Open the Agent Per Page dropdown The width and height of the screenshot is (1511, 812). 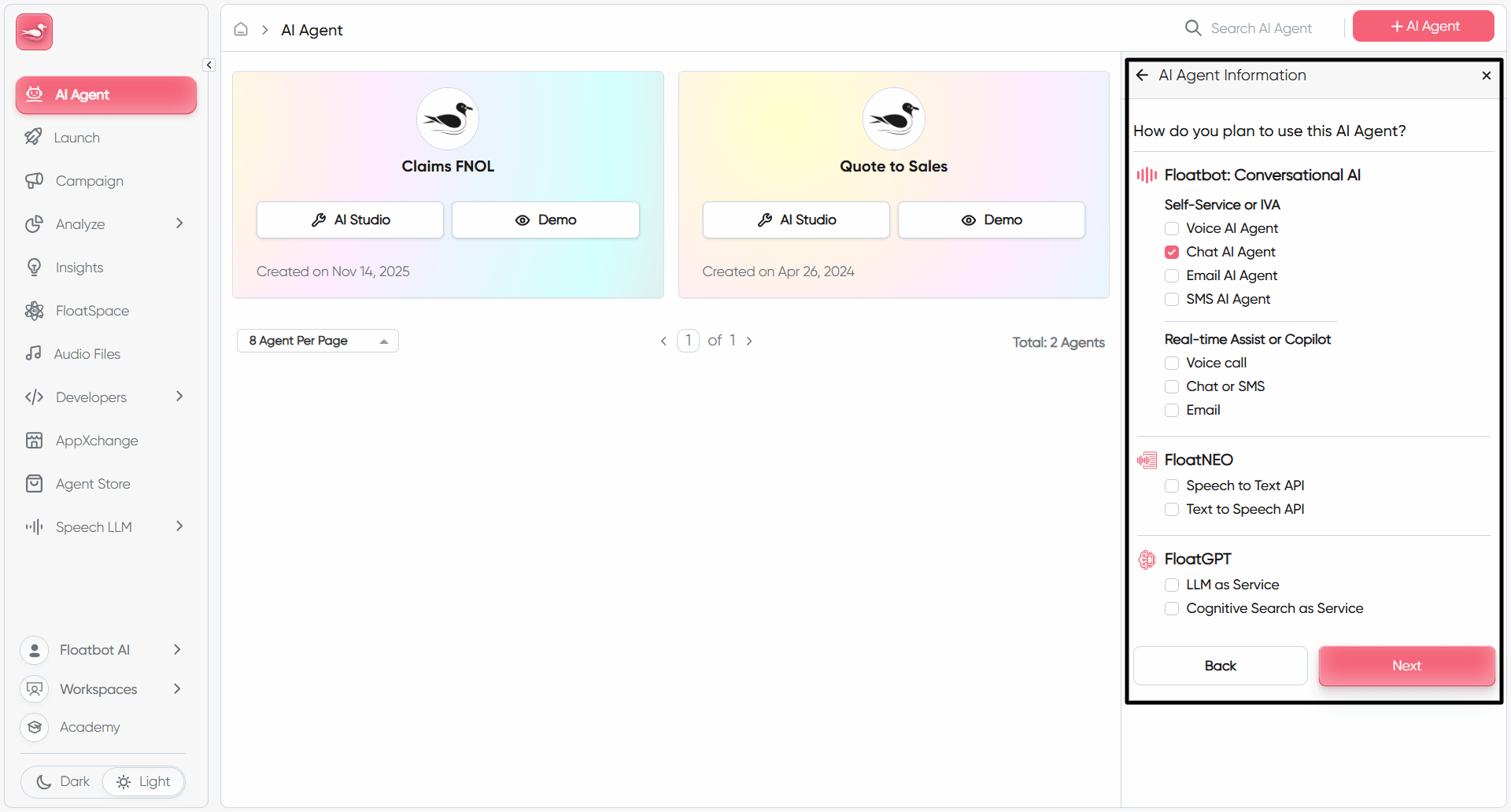[317, 340]
